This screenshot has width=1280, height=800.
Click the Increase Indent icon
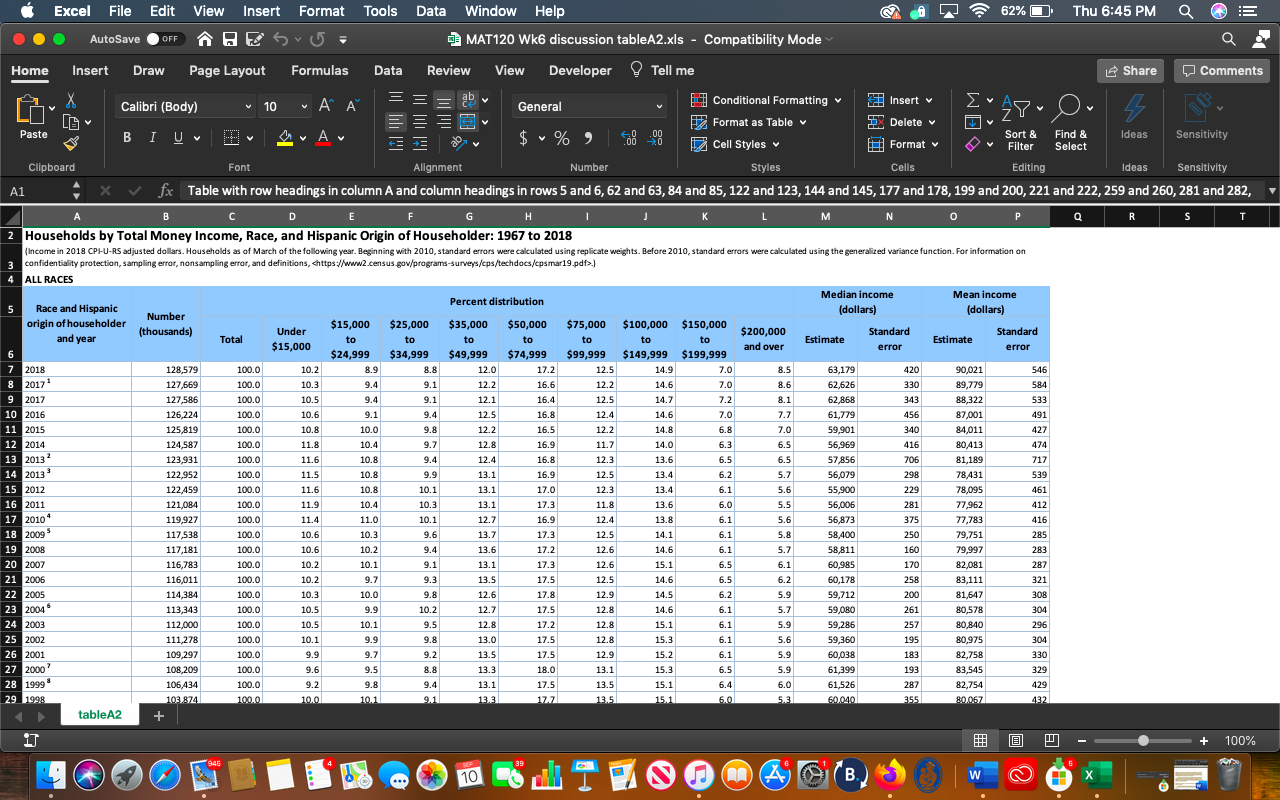point(421,144)
